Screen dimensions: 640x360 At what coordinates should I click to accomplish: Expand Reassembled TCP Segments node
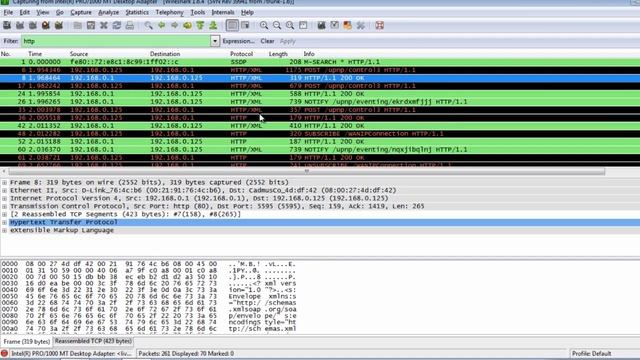pos(4,214)
